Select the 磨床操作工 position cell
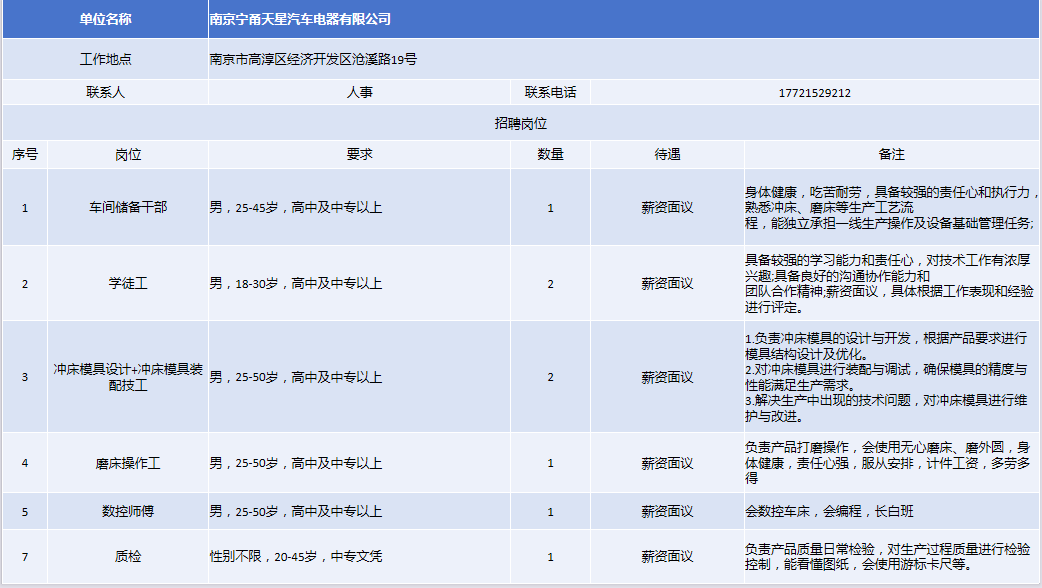The image size is (1042, 588). point(128,463)
